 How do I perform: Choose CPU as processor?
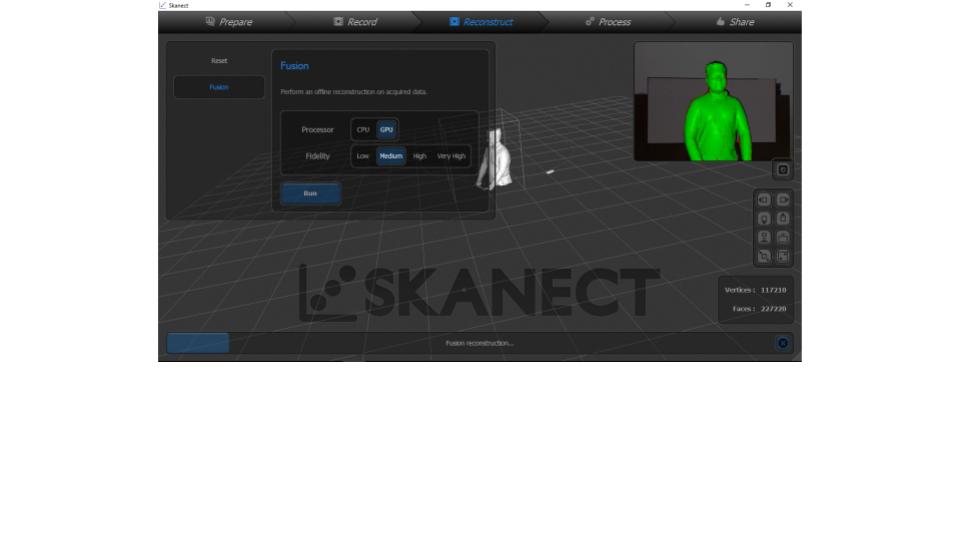click(x=363, y=130)
